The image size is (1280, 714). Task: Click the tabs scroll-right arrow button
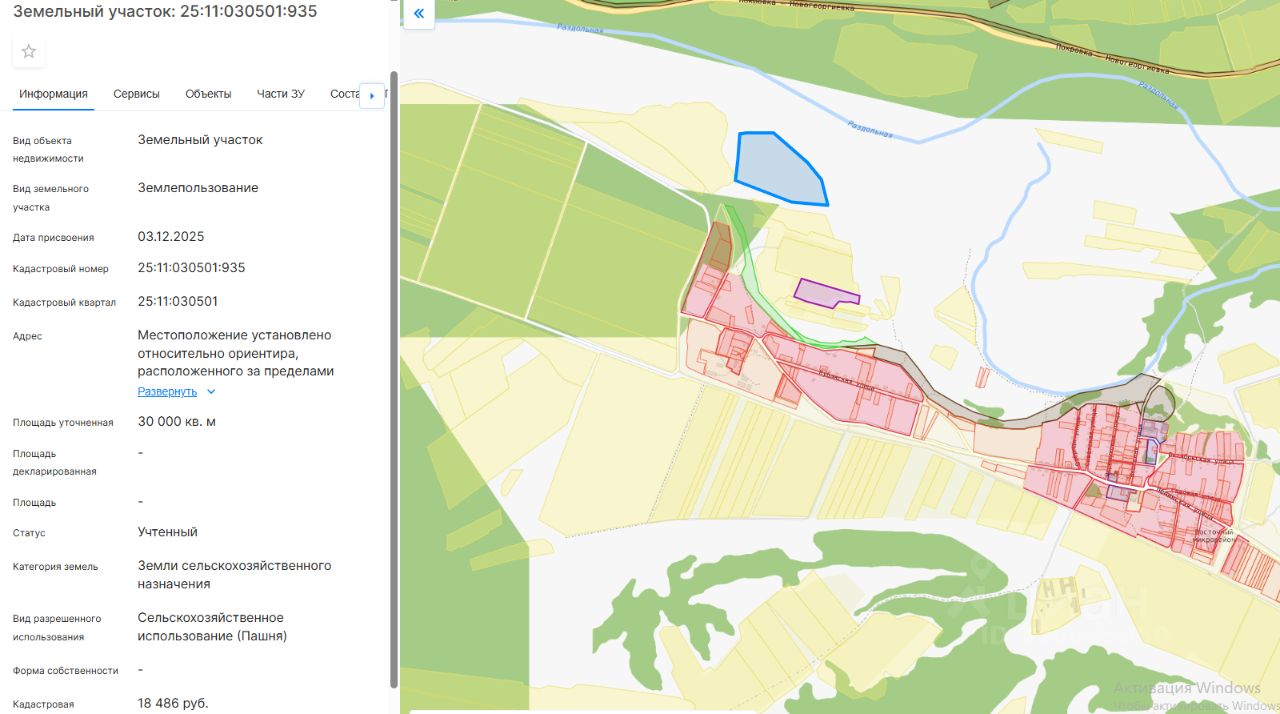[372, 95]
